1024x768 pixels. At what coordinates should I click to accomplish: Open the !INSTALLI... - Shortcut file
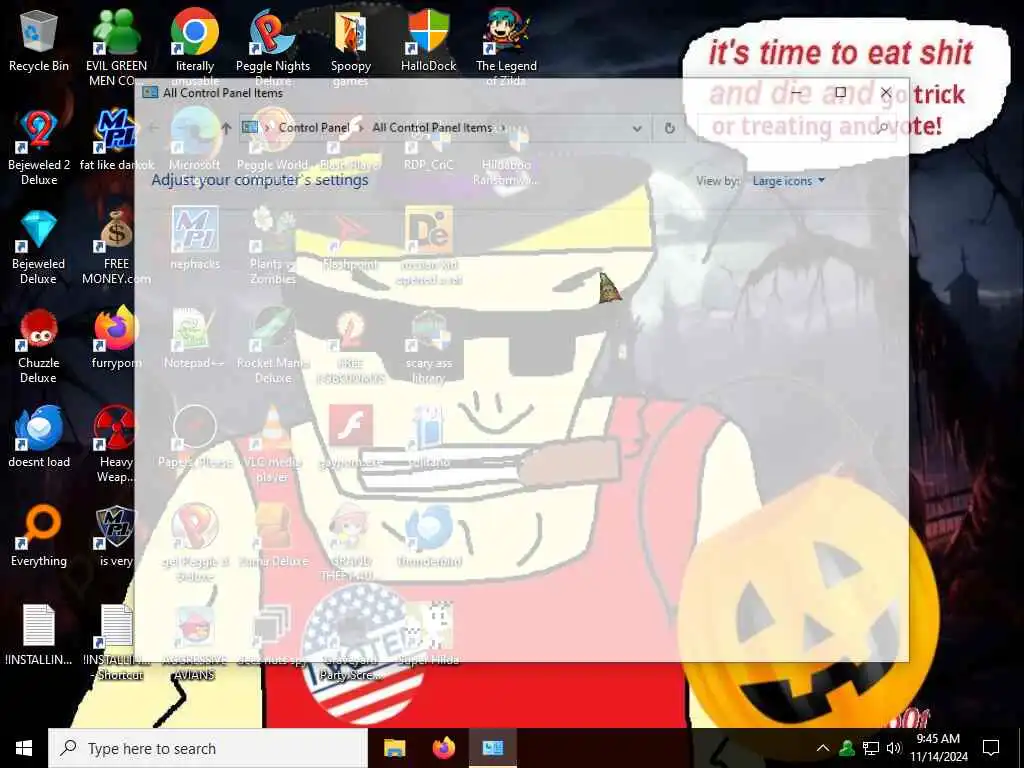(116, 643)
